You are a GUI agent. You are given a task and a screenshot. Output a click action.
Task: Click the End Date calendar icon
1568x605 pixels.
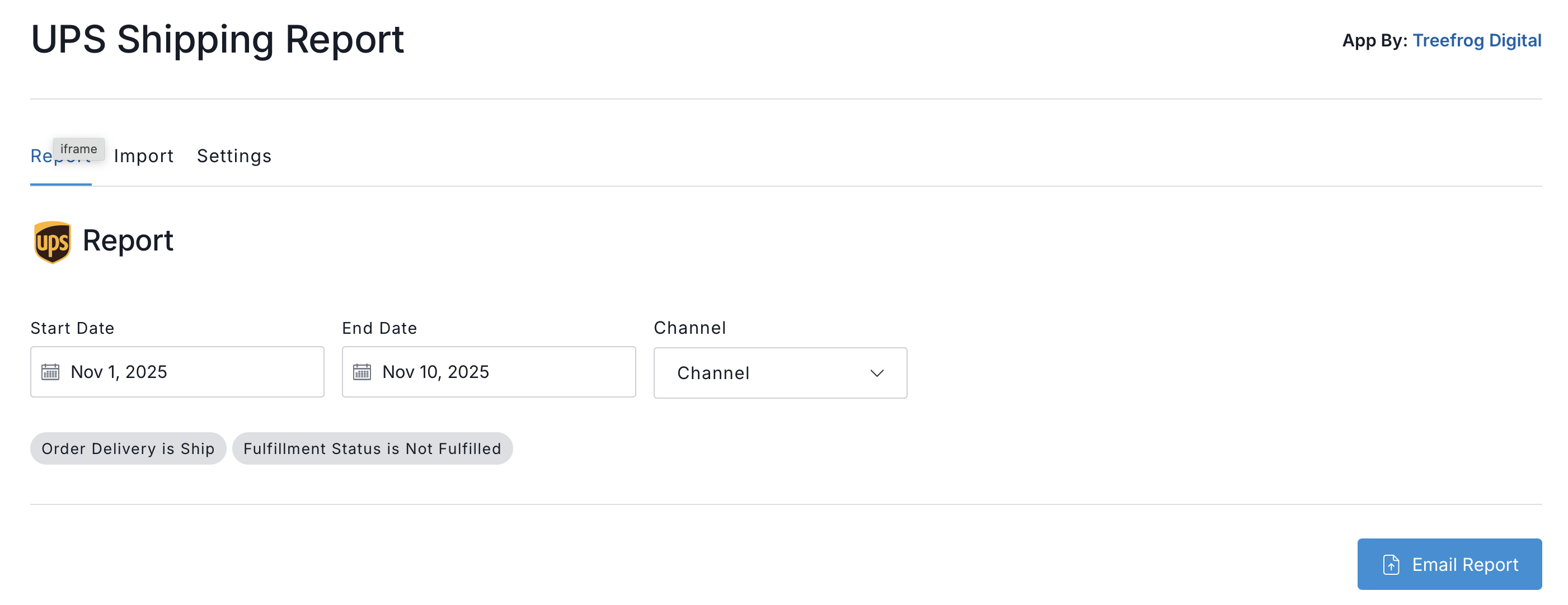[362, 371]
